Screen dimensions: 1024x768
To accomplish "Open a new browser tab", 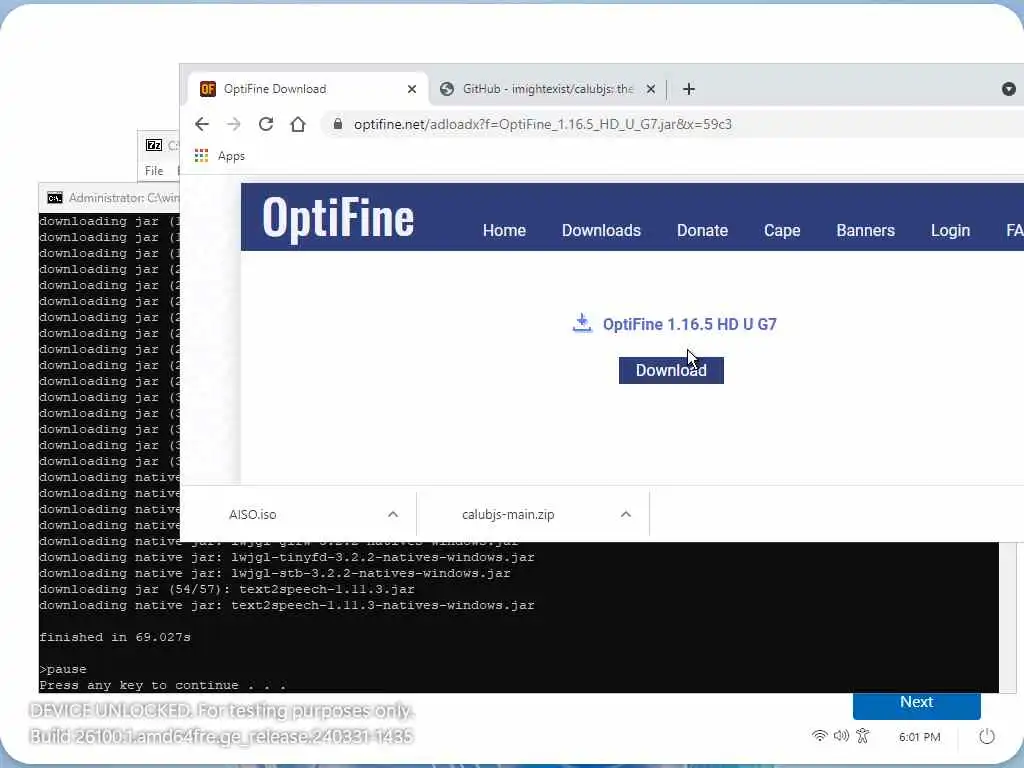I will tap(689, 89).
